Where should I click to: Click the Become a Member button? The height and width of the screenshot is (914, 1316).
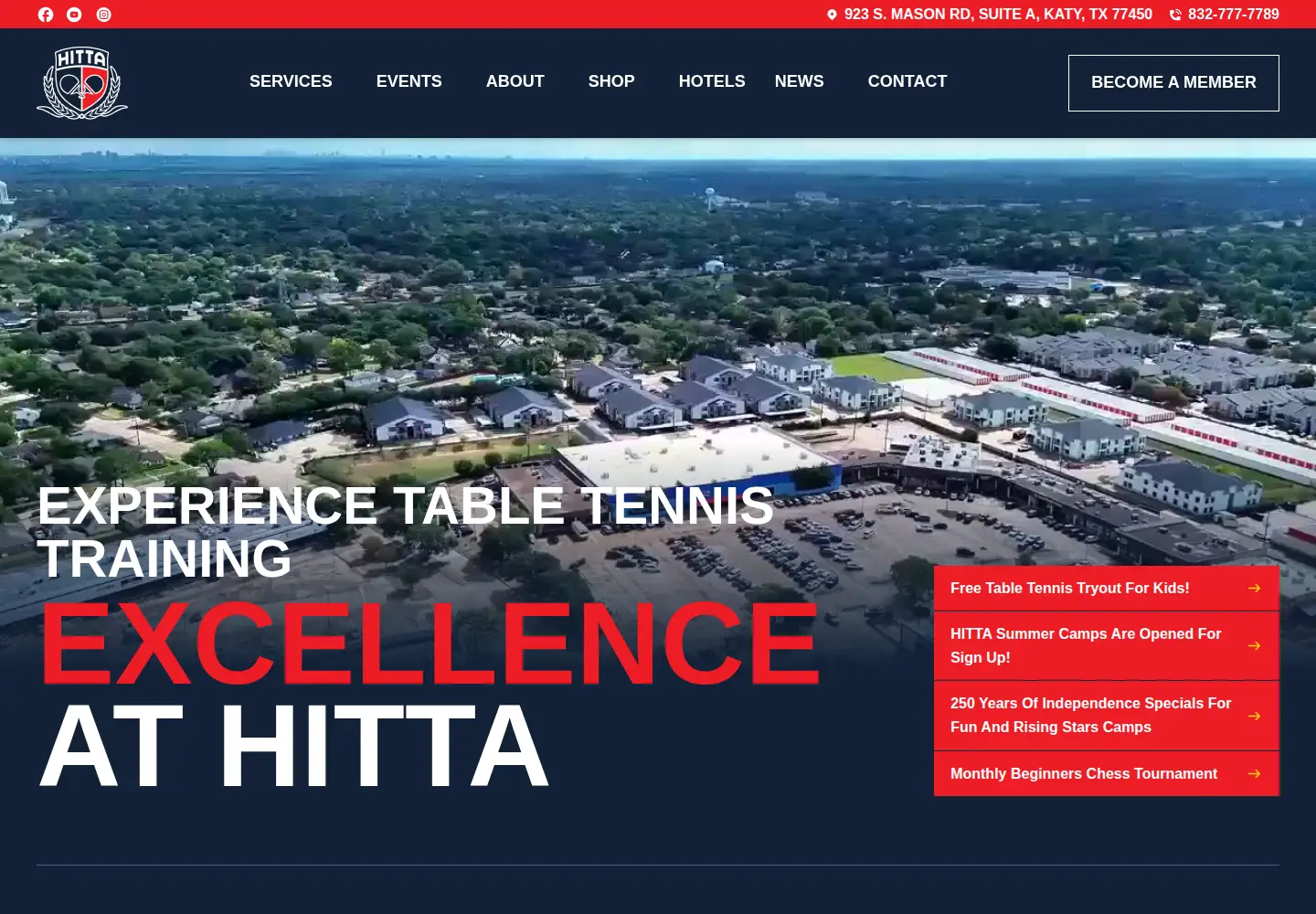[1173, 83]
